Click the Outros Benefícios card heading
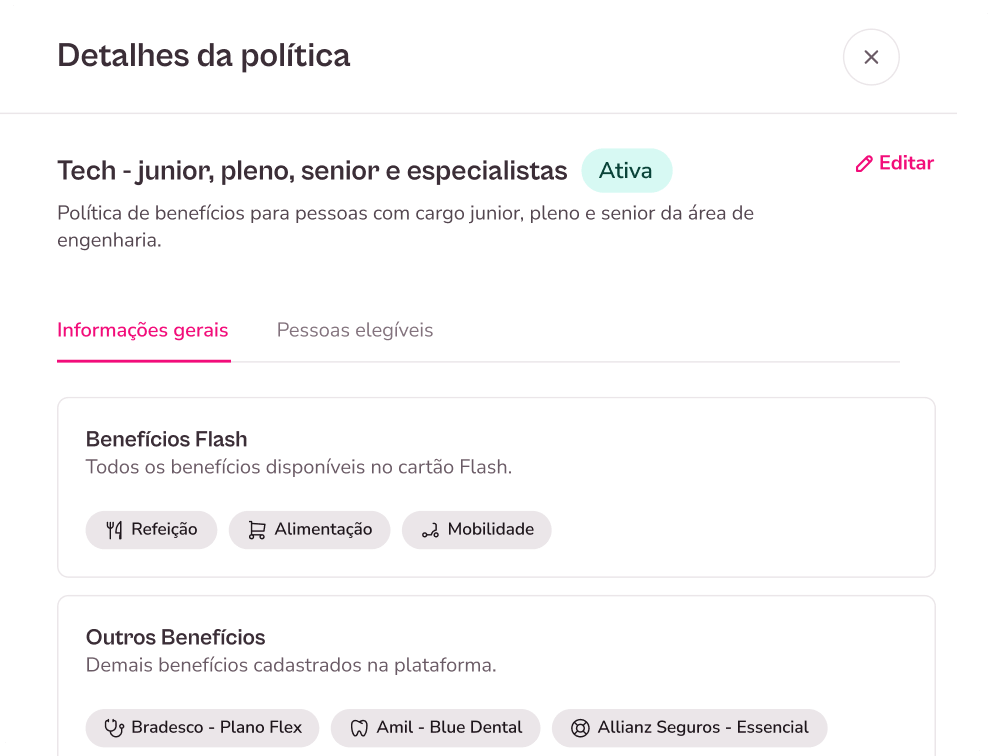The height and width of the screenshot is (756, 993). [175, 637]
